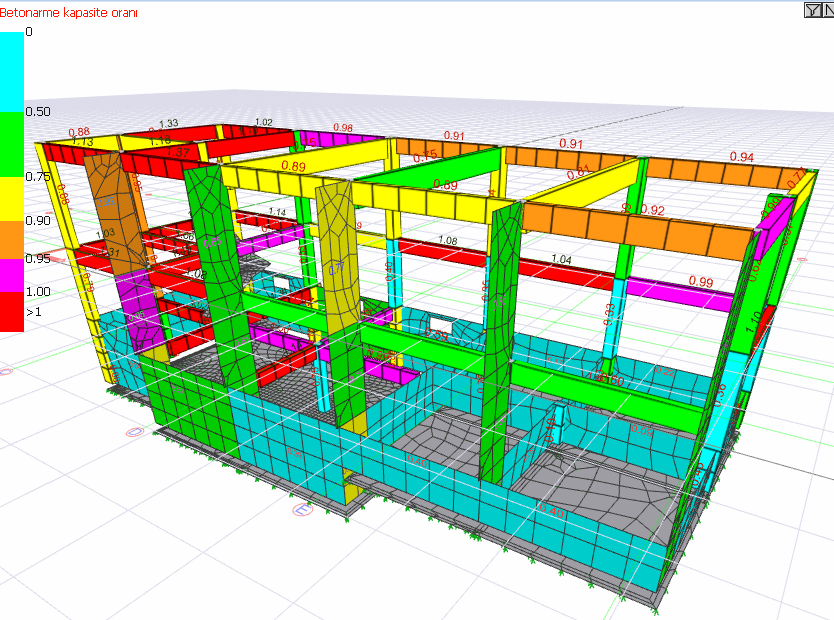Screen dimensions: 834x620
Task: Click the cut-off icon right of the filter funnel
Action: point(828,9)
